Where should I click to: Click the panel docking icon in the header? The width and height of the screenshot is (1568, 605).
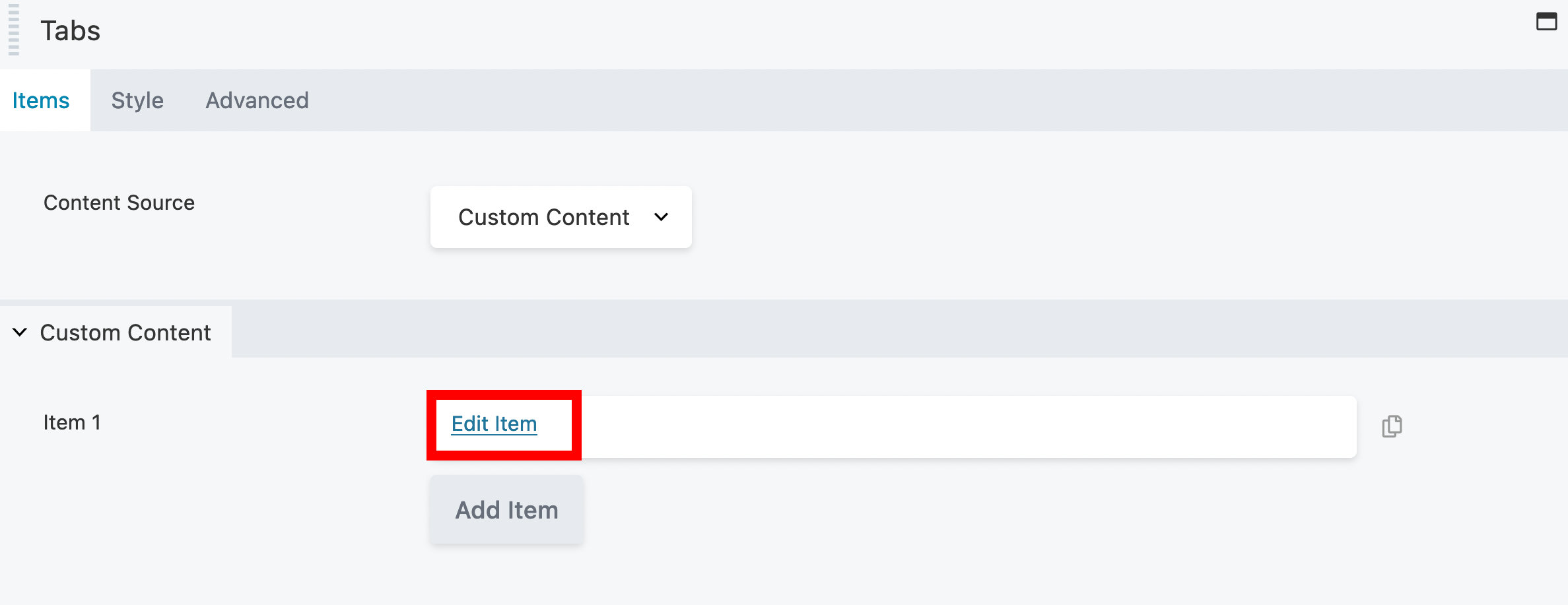point(1547,22)
